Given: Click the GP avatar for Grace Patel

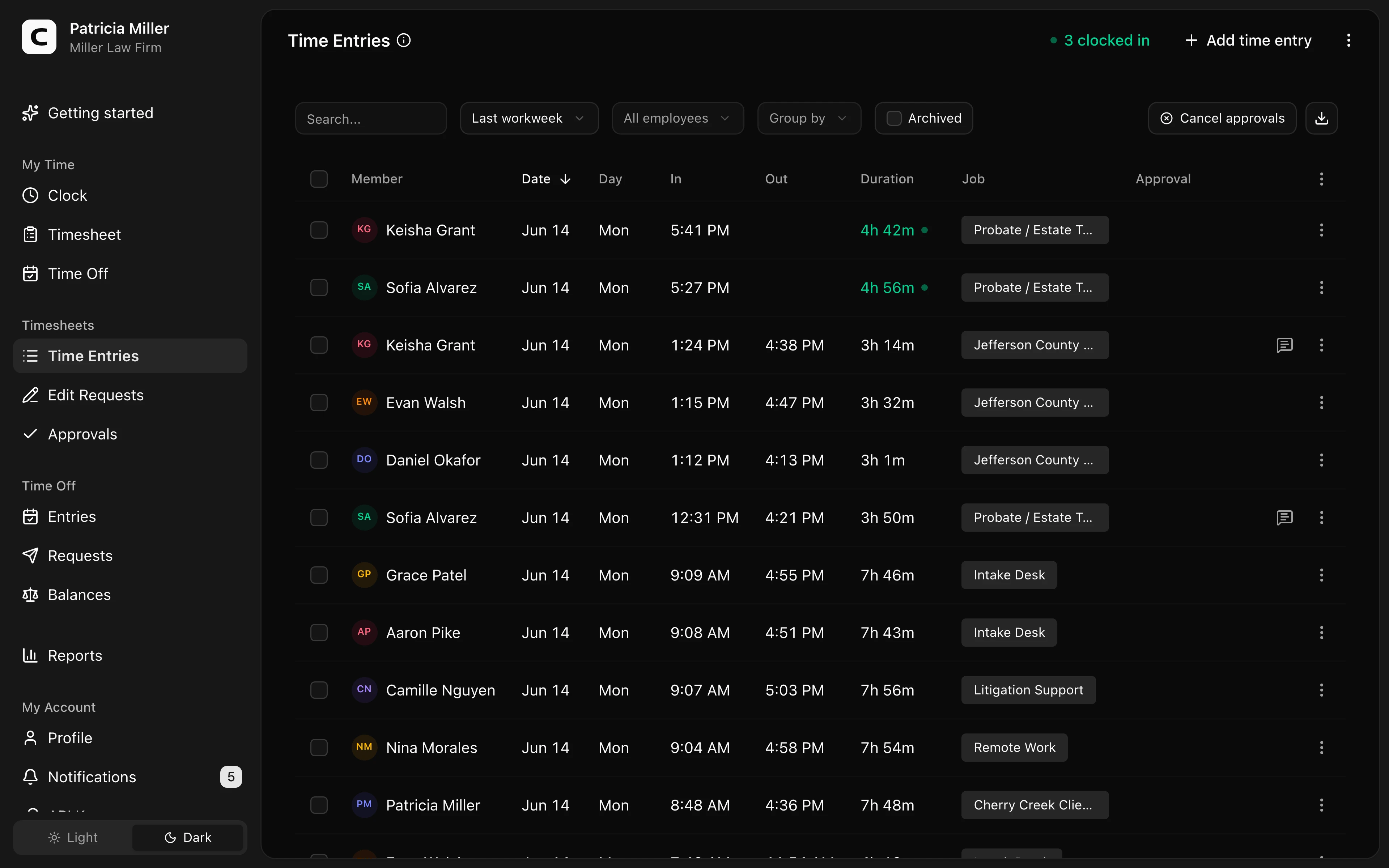Looking at the screenshot, I should [364, 575].
